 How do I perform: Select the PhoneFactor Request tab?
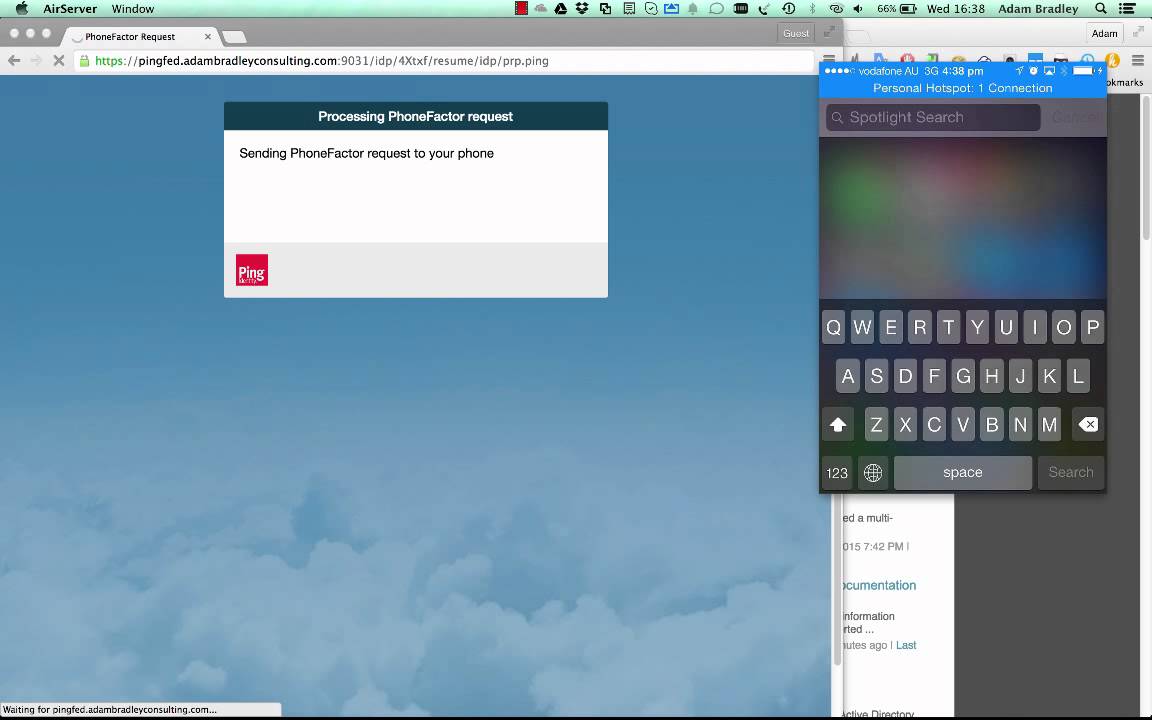coord(140,36)
